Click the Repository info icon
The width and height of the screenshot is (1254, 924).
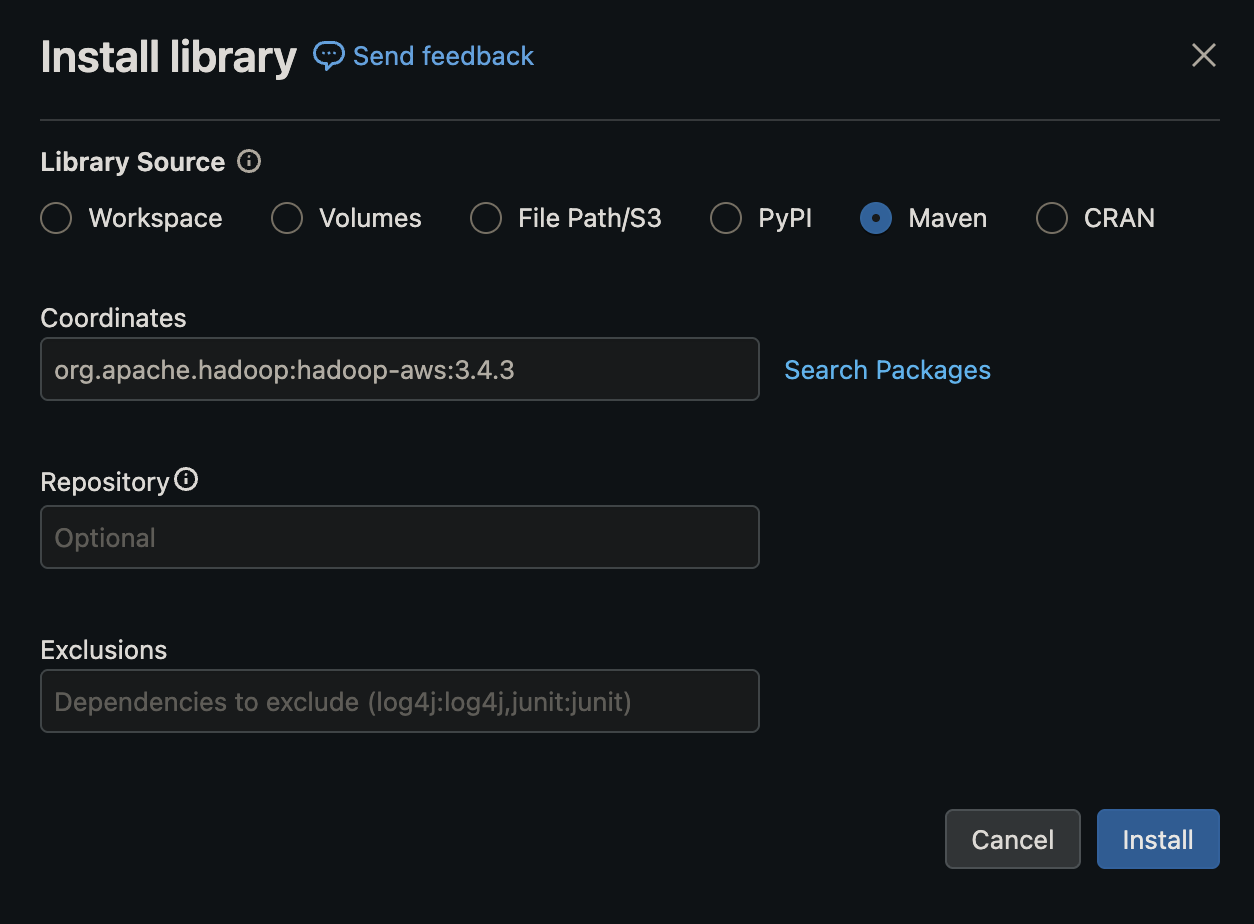click(187, 480)
